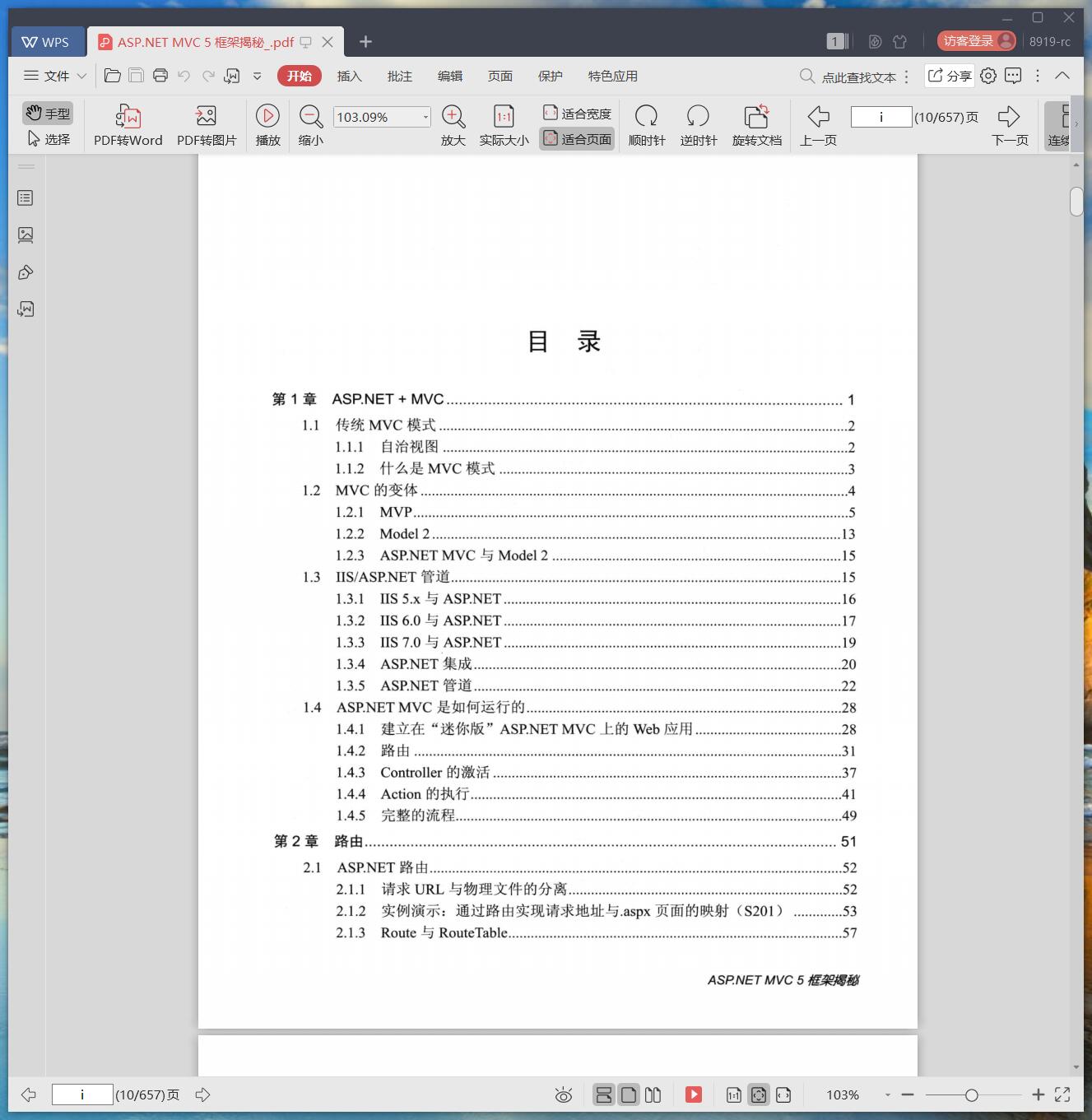Switch to the WPS home tab
This screenshot has height=1120, width=1092.
pyautogui.click(x=48, y=42)
